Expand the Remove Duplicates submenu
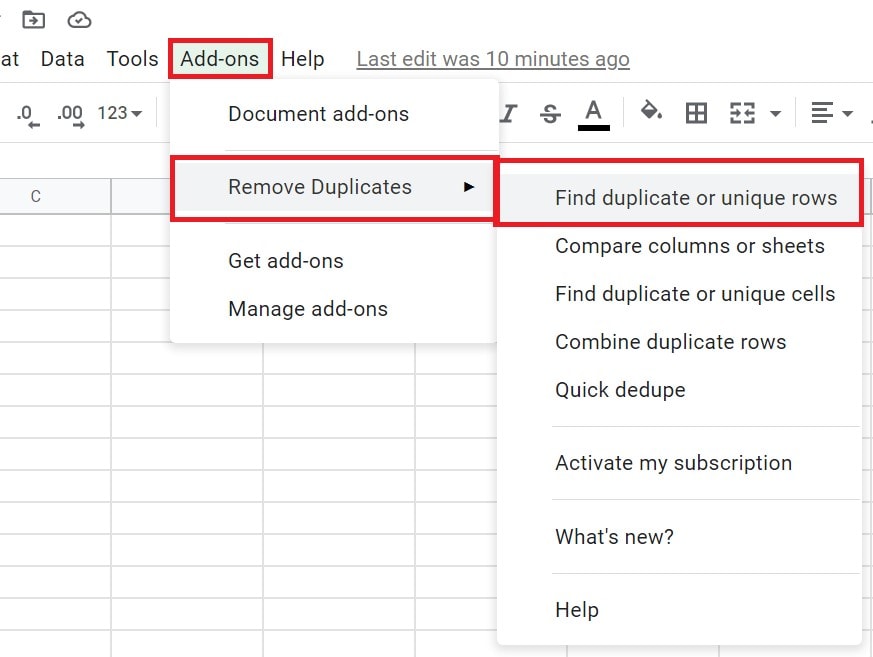 point(320,187)
